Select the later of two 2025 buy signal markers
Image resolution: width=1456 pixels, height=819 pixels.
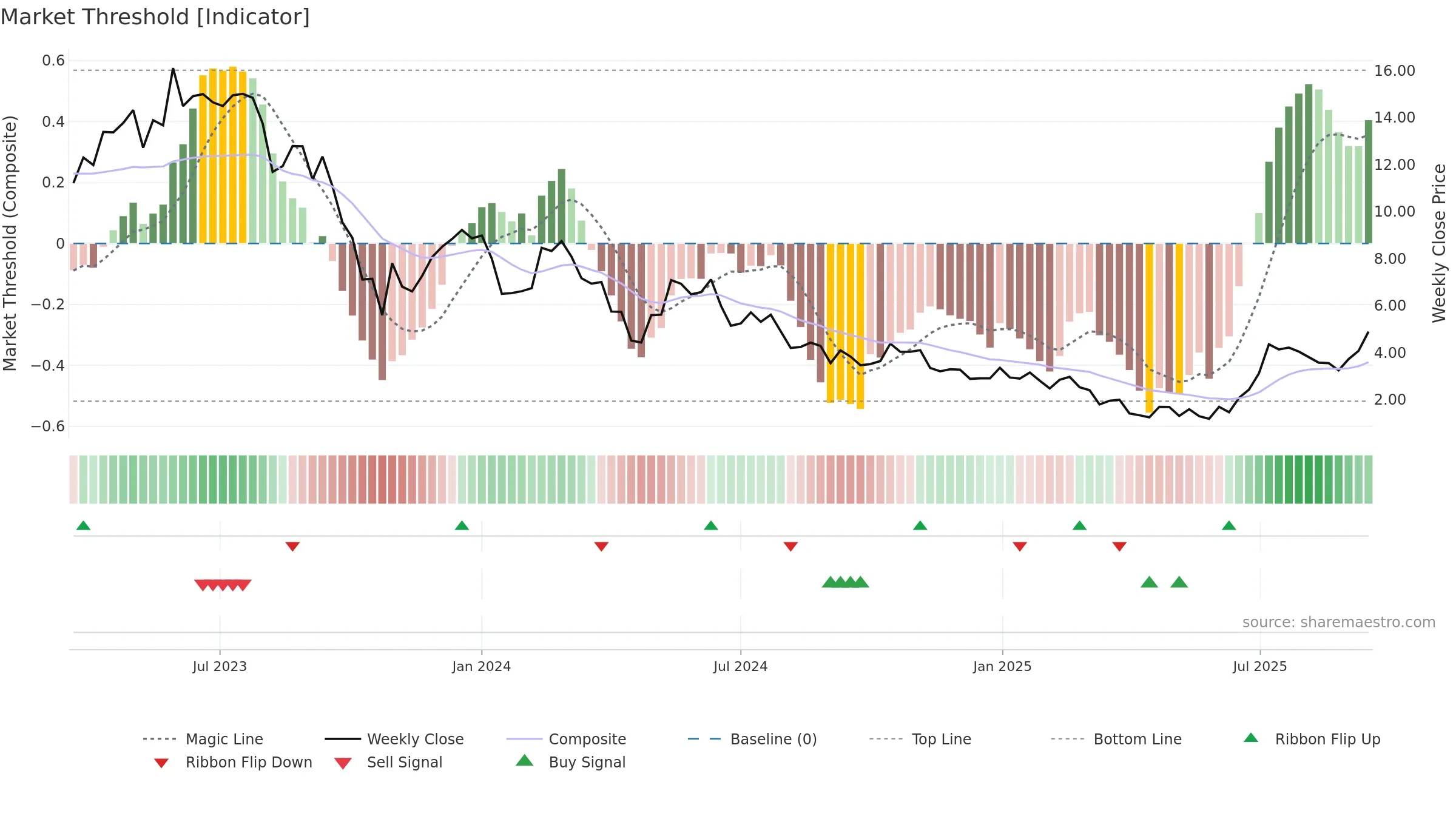click(1179, 582)
